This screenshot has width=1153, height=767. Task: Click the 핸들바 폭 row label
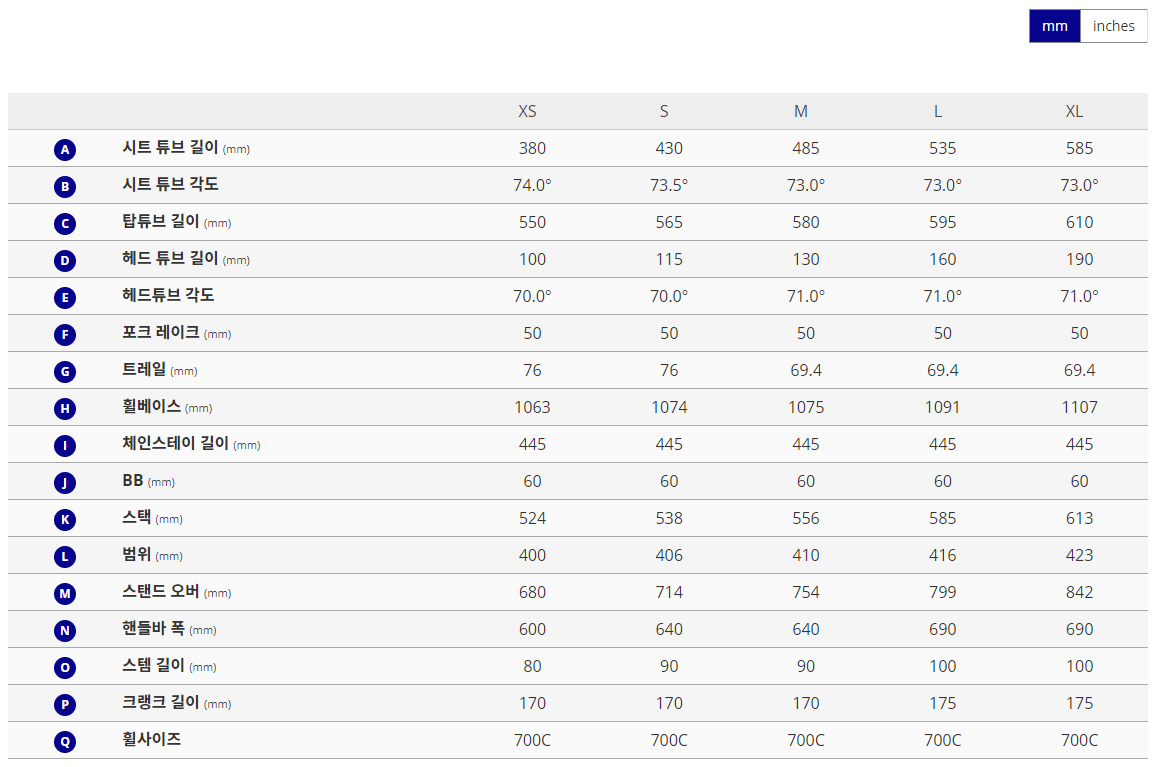[154, 629]
